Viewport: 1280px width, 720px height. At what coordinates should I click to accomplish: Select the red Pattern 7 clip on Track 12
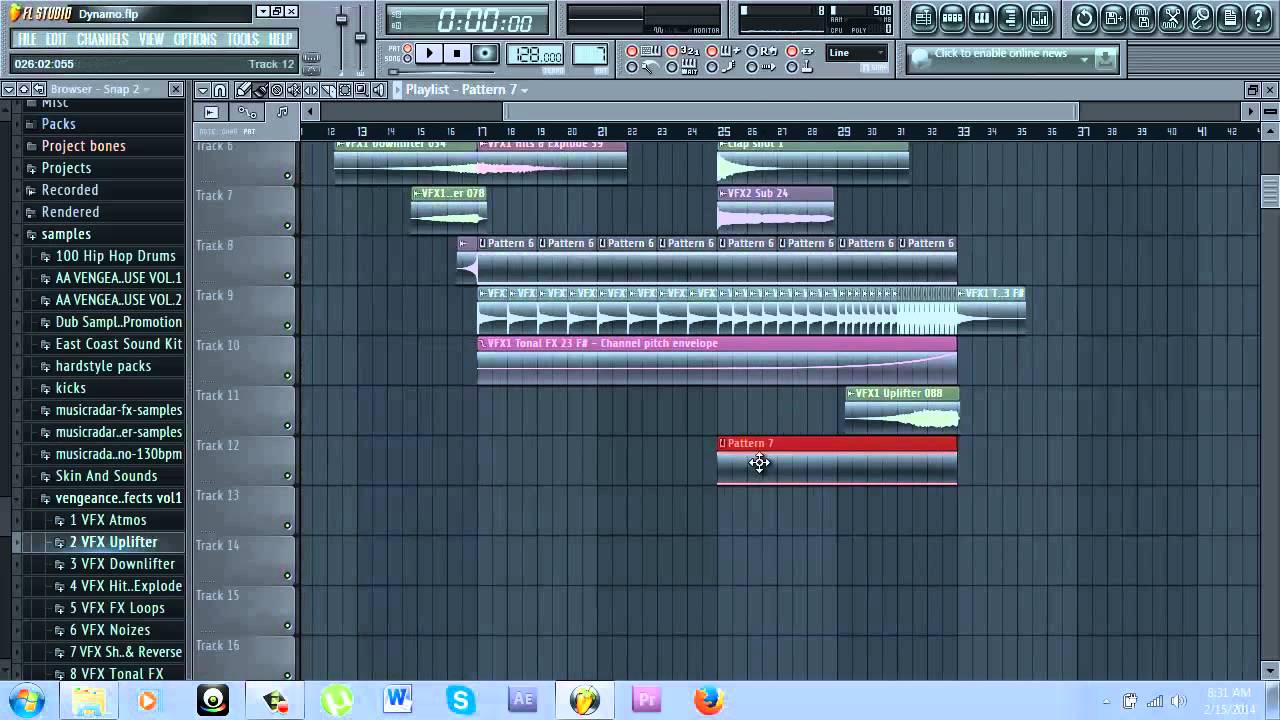click(837, 461)
